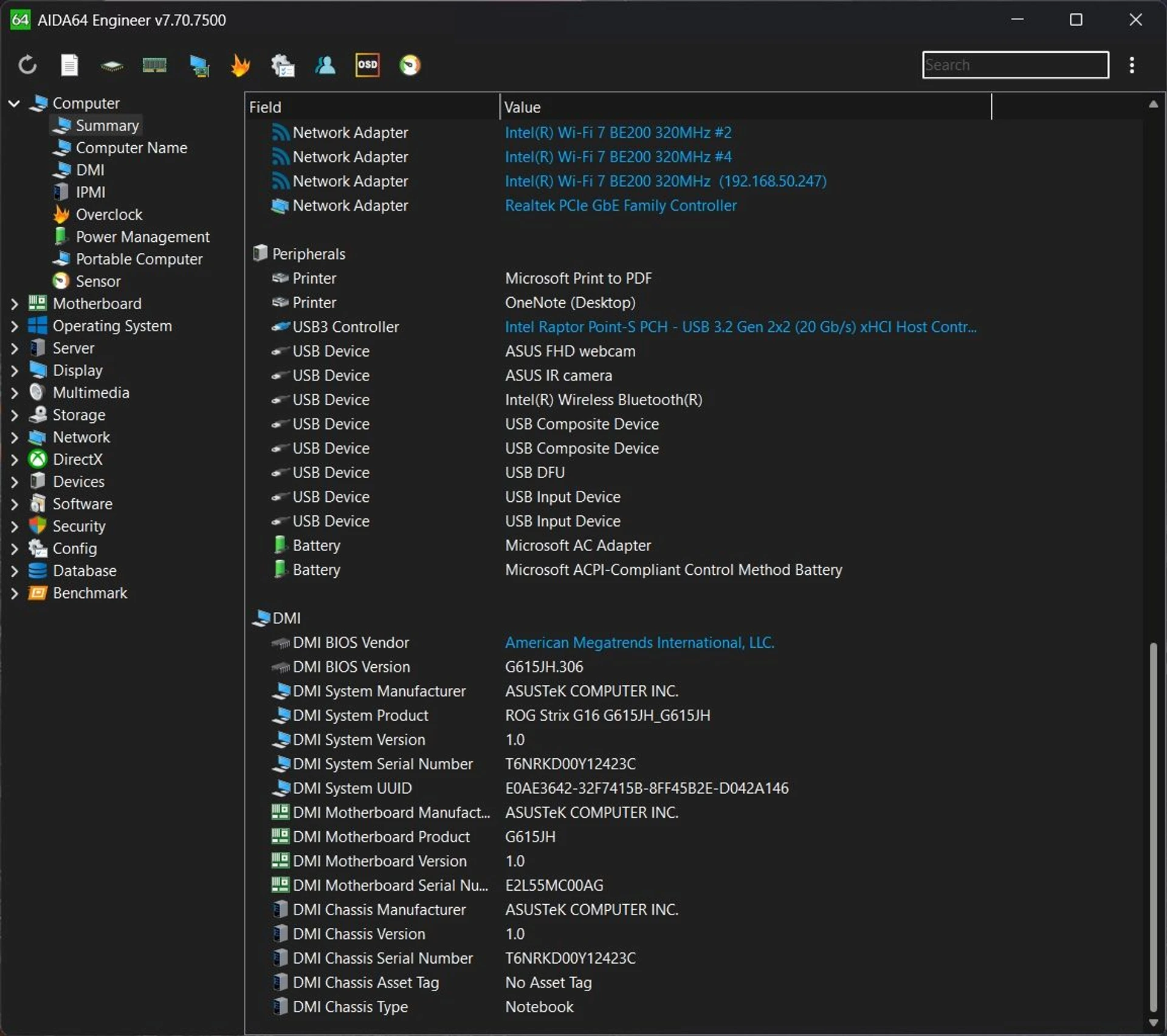The image size is (1167, 1036).
Task: Click the Microsoft AC Adapter battery icon
Action: click(280, 545)
